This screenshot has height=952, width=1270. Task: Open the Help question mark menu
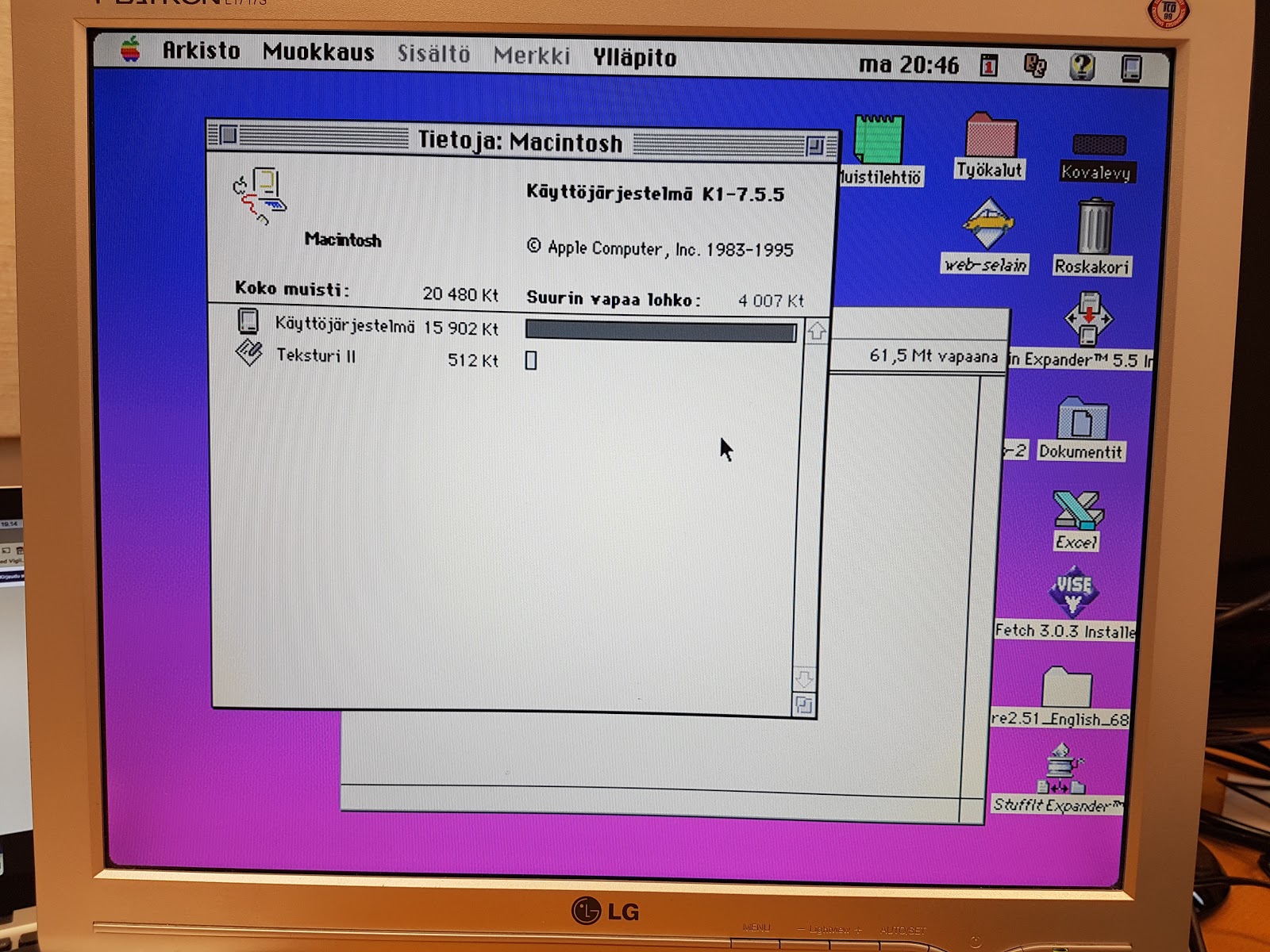[1082, 67]
